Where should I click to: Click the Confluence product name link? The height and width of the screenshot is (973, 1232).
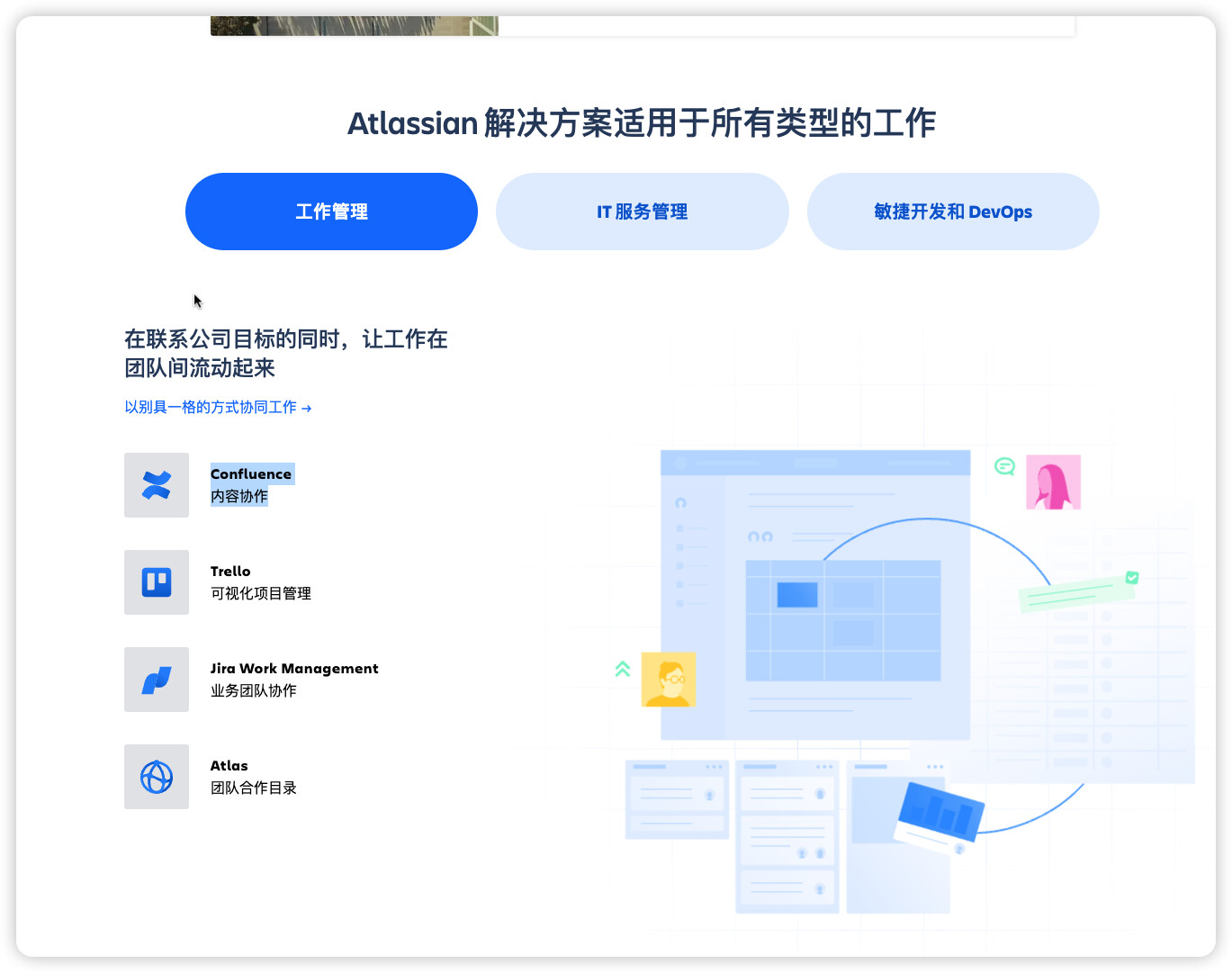pyautogui.click(x=251, y=473)
